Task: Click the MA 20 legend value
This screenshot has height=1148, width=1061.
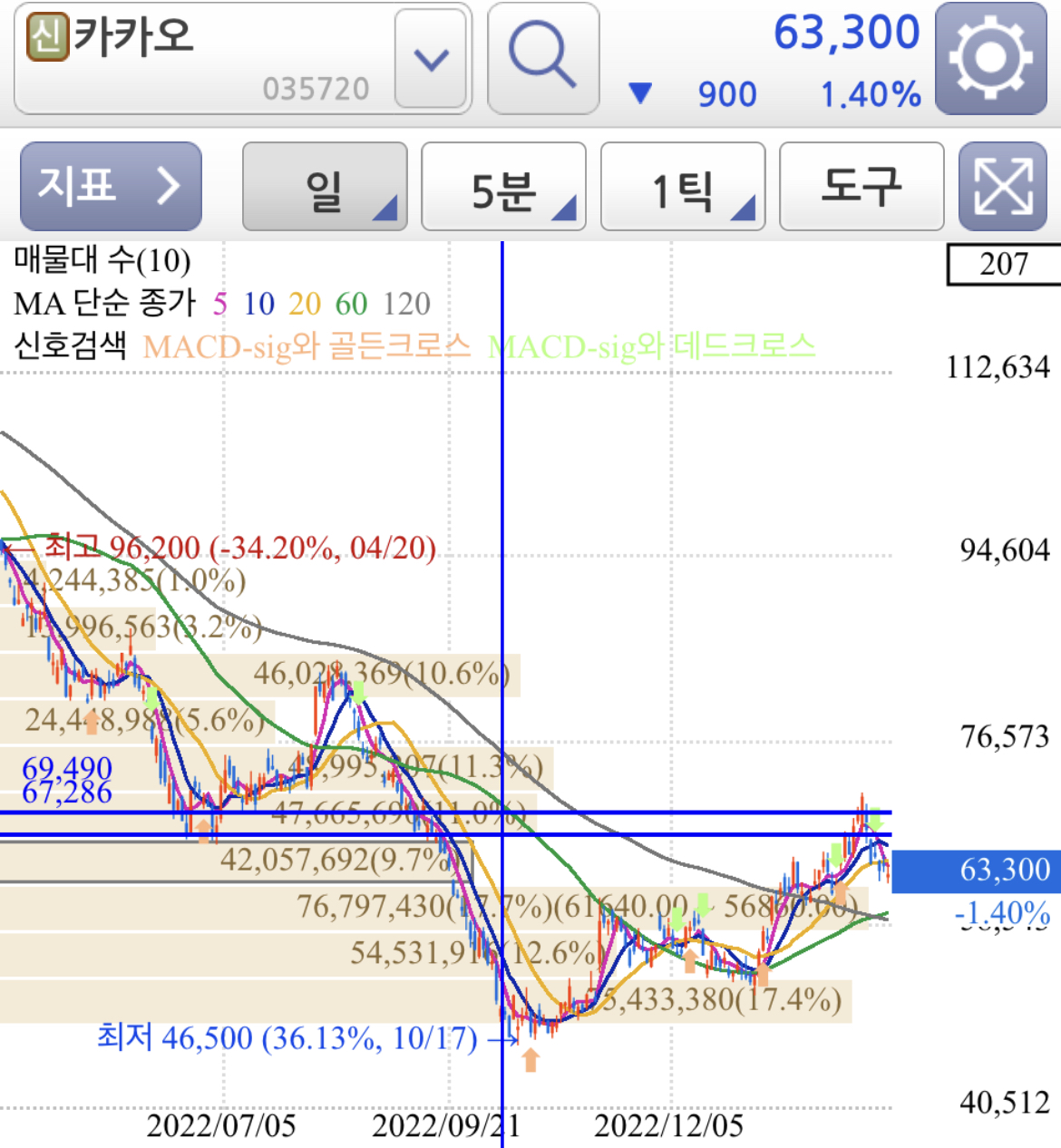Action: (x=305, y=304)
